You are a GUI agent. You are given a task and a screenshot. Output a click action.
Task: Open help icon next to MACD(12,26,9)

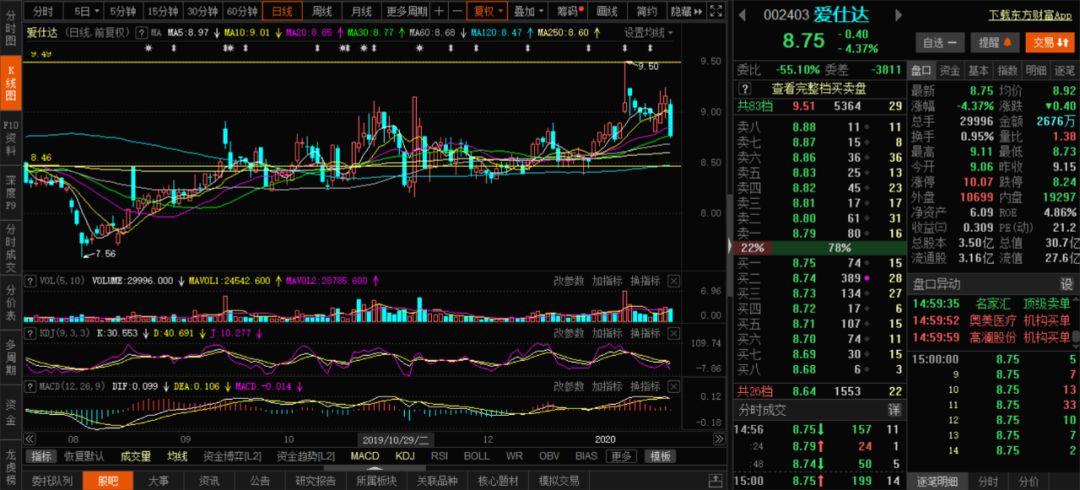(30, 386)
